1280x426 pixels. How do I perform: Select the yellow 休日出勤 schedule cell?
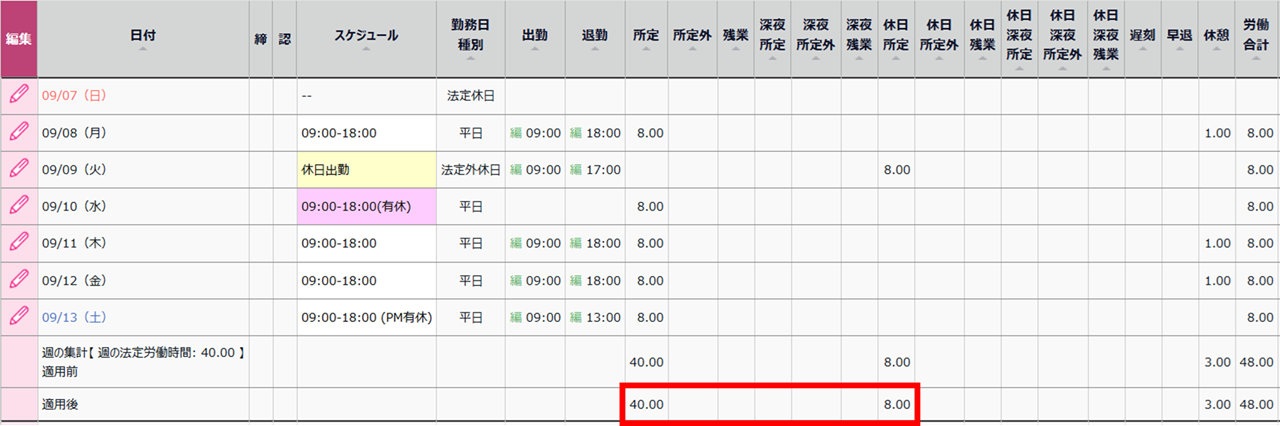[x=366, y=170]
